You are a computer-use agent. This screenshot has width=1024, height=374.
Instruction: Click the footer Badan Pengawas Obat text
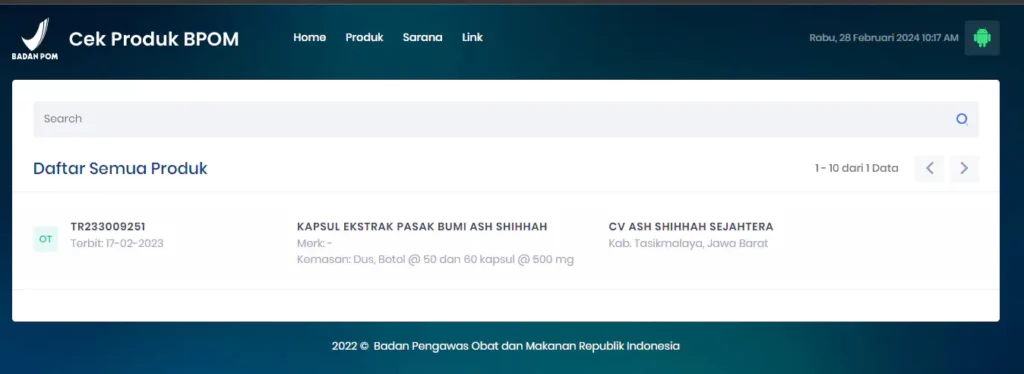click(x=505, y=346)
